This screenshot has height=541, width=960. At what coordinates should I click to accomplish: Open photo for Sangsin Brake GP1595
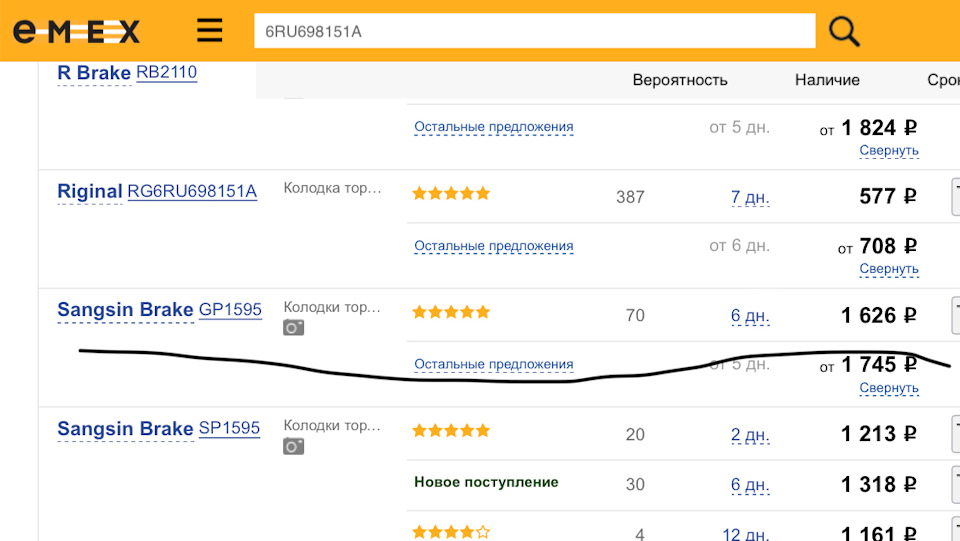pyautogui.click(x=293, y=327)
